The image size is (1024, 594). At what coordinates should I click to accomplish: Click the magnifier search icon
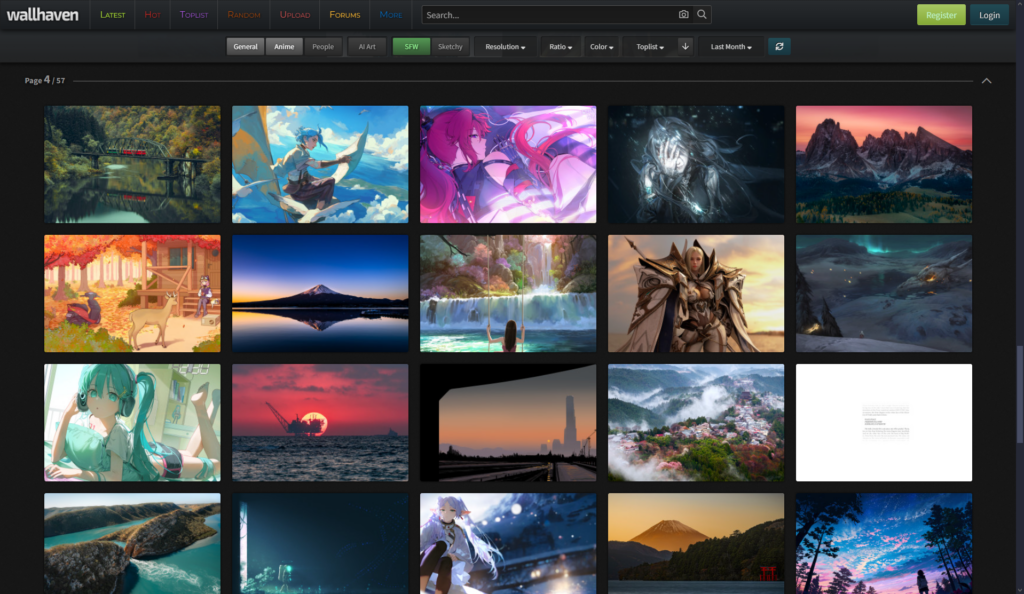(701, 14)
